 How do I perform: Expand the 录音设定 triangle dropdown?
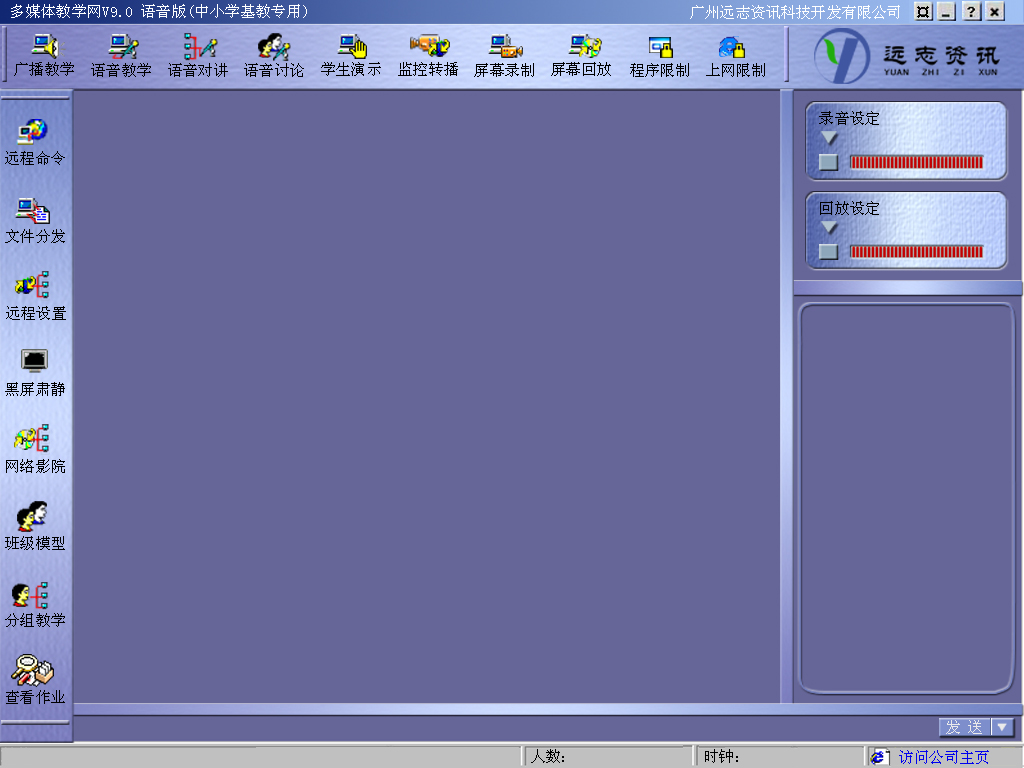tap(829, 138)
